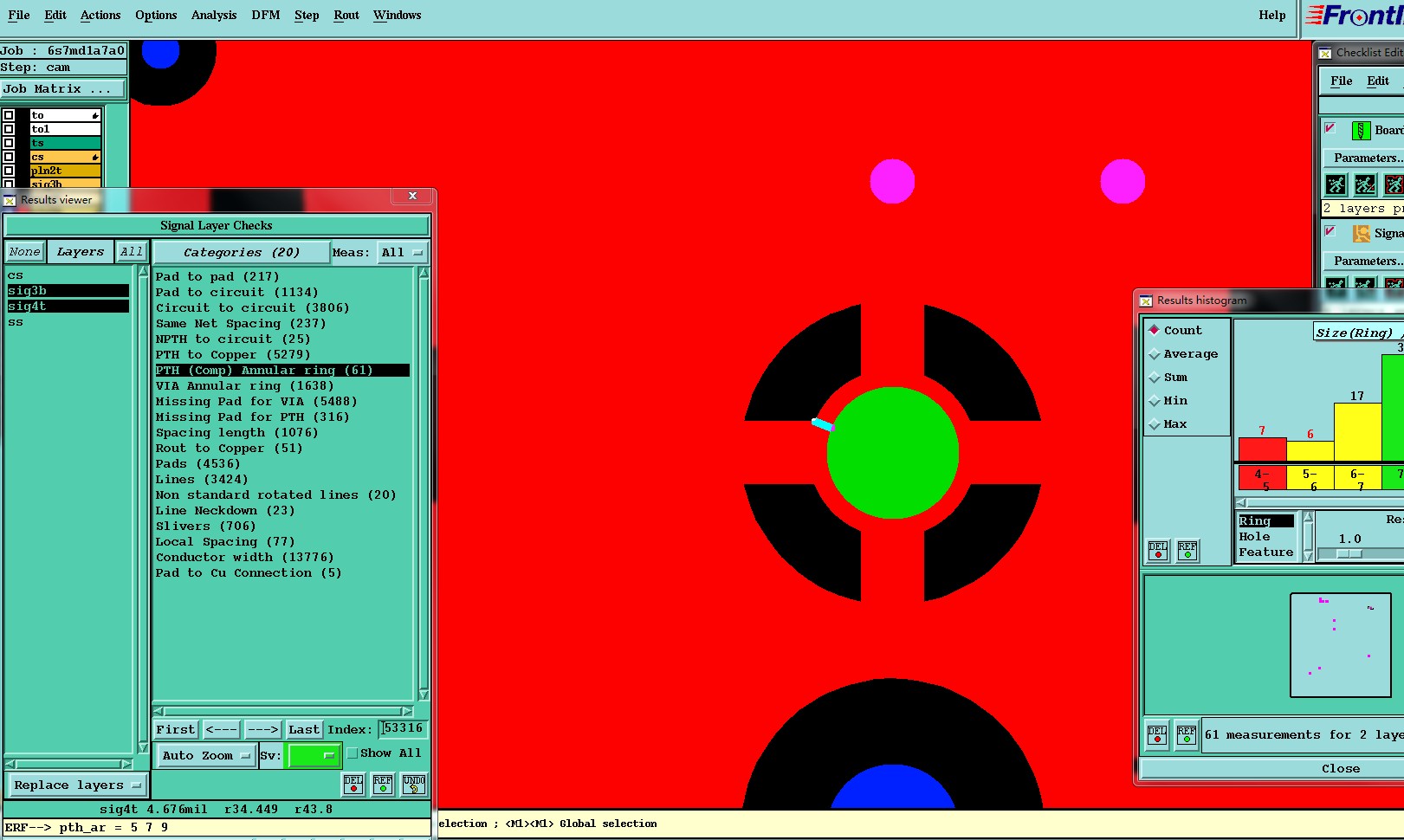
Task: Open the Edit menu in main menubar
Action: click(55, 15)
